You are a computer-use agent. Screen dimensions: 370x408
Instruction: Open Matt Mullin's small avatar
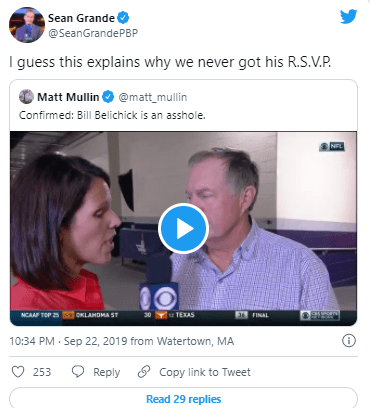[26, 97]
